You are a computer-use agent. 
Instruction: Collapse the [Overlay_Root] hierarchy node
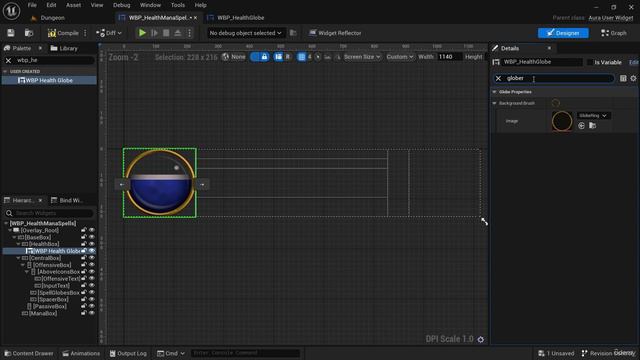(x=10, y=231)
